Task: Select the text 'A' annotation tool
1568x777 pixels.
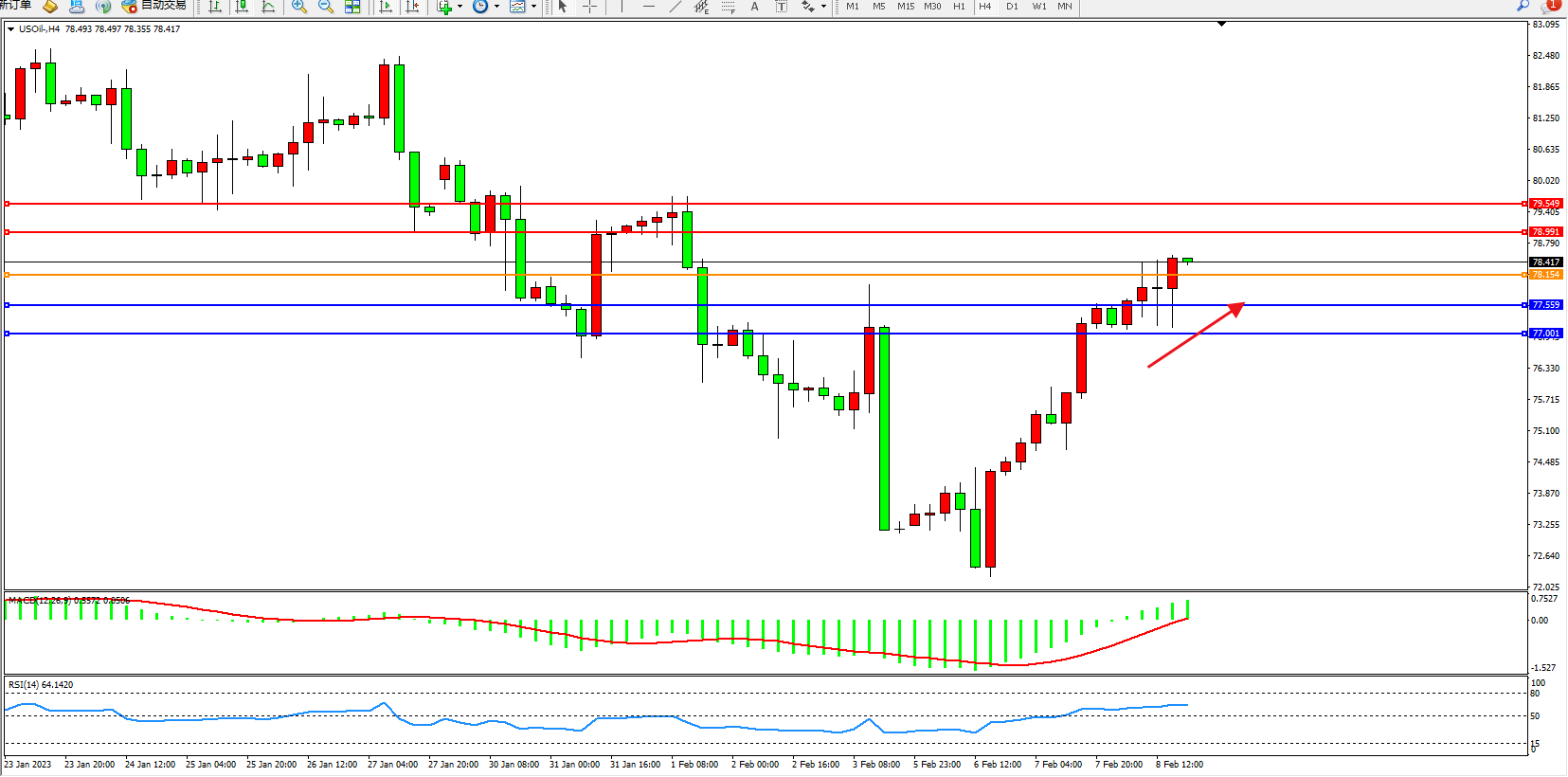Action: (x=754, y=7)
